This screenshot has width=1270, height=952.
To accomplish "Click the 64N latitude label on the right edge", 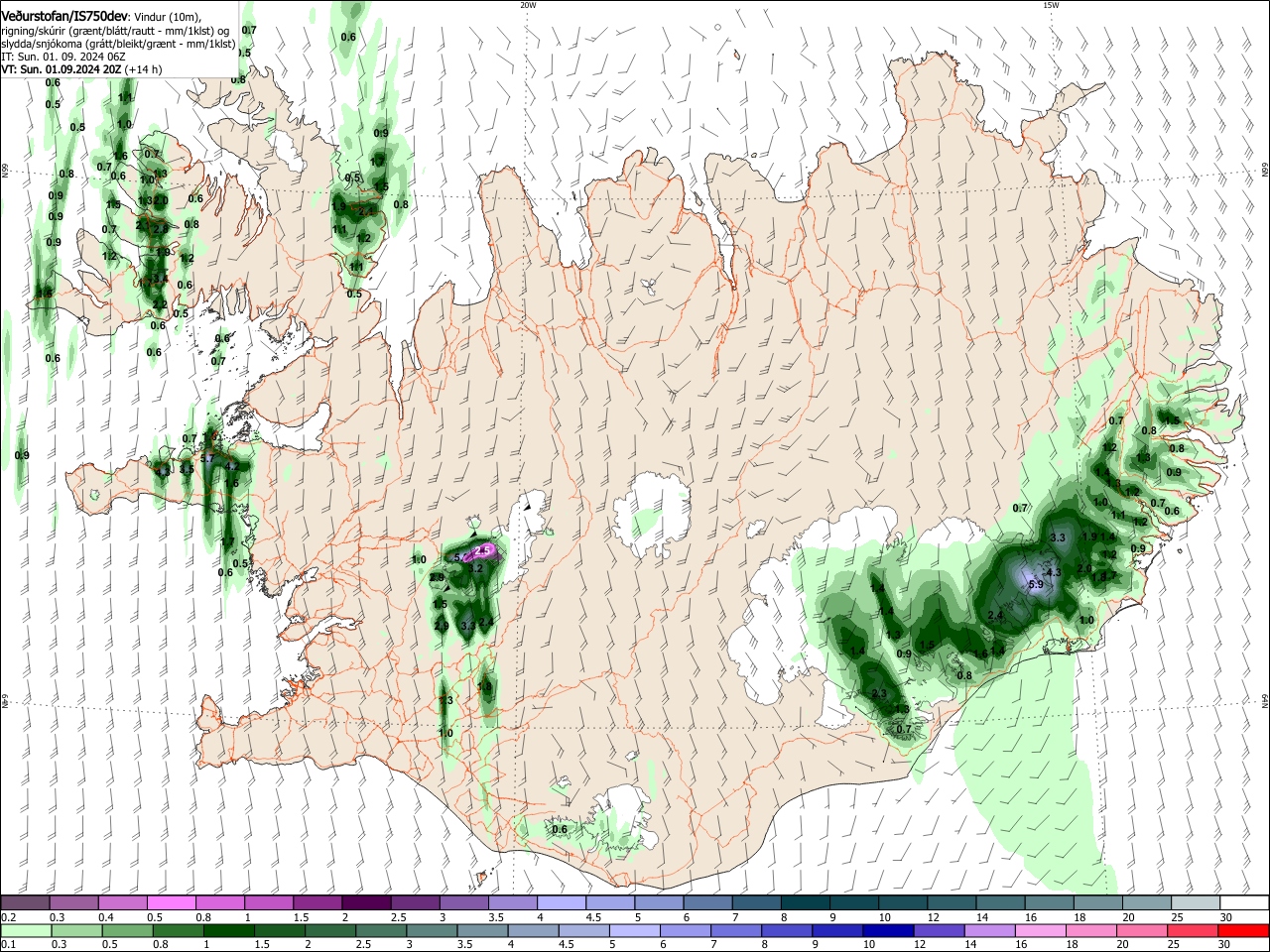I will pos(1265,701).
